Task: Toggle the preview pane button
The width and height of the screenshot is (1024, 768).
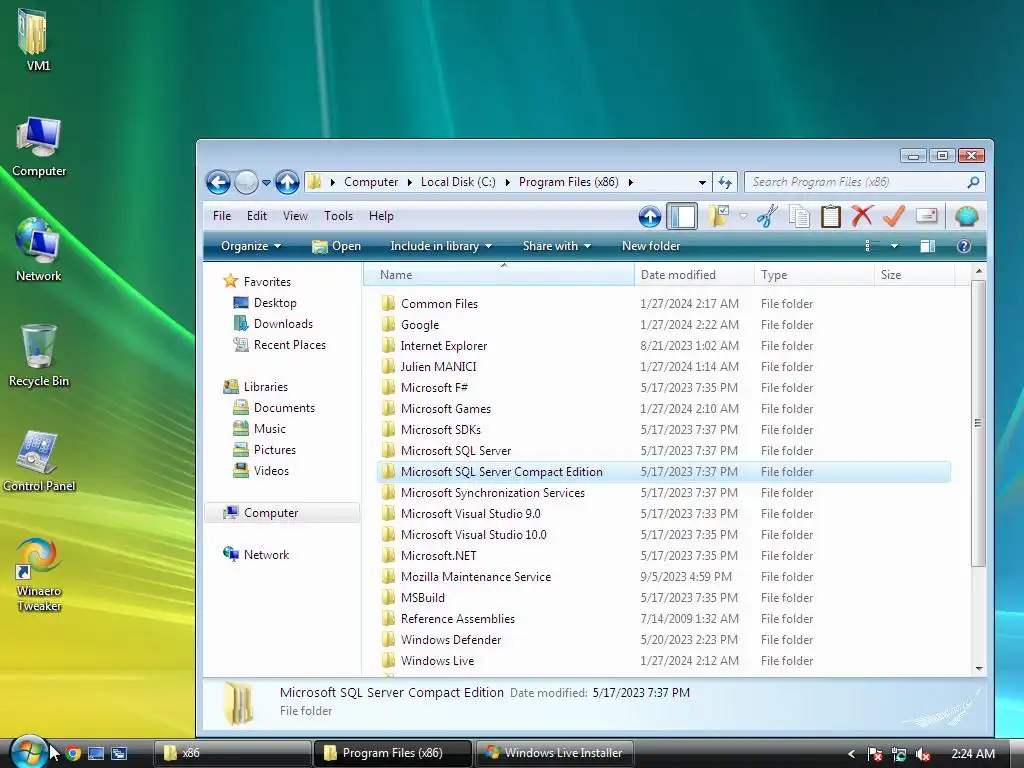Action: pyautogui.click(x=927, y=246)
